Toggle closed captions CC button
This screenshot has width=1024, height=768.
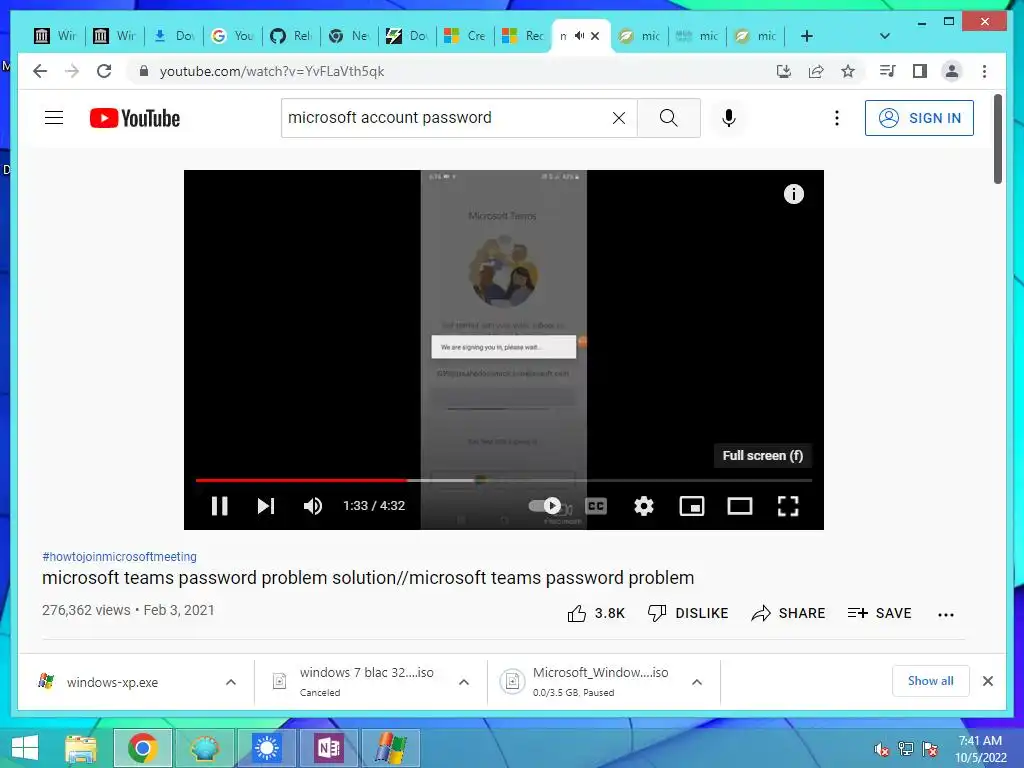(596, 506)
